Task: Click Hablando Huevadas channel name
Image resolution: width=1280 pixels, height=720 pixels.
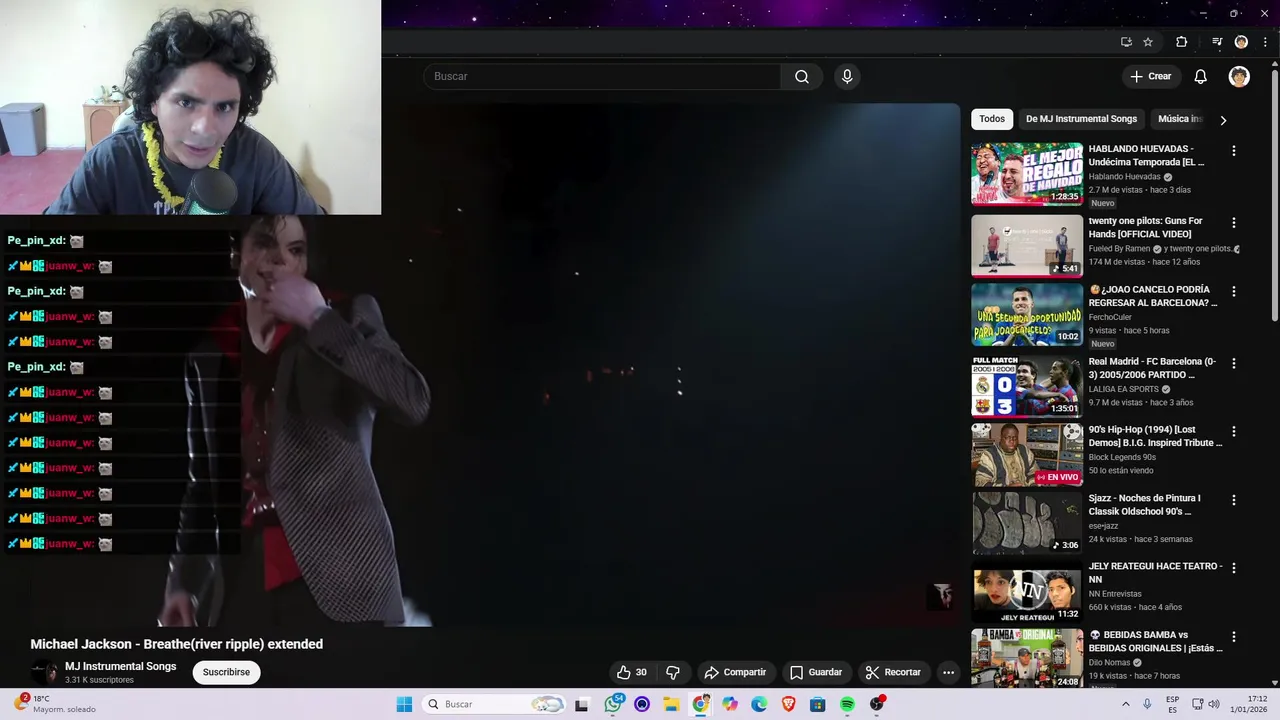Action: point(1124,176)
